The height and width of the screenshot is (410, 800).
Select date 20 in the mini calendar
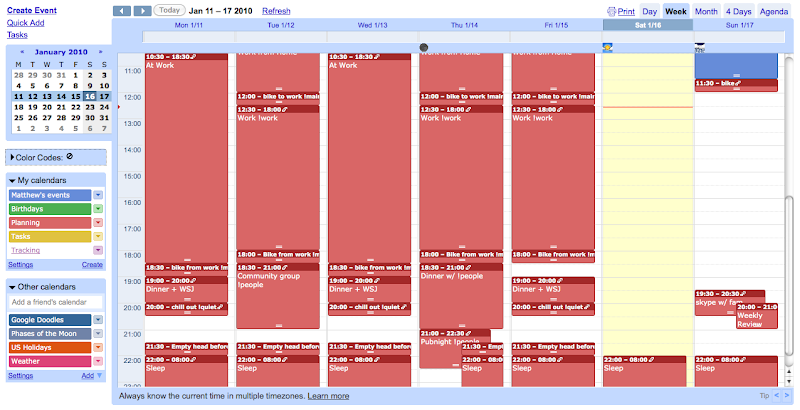click(x=47, y=107)
